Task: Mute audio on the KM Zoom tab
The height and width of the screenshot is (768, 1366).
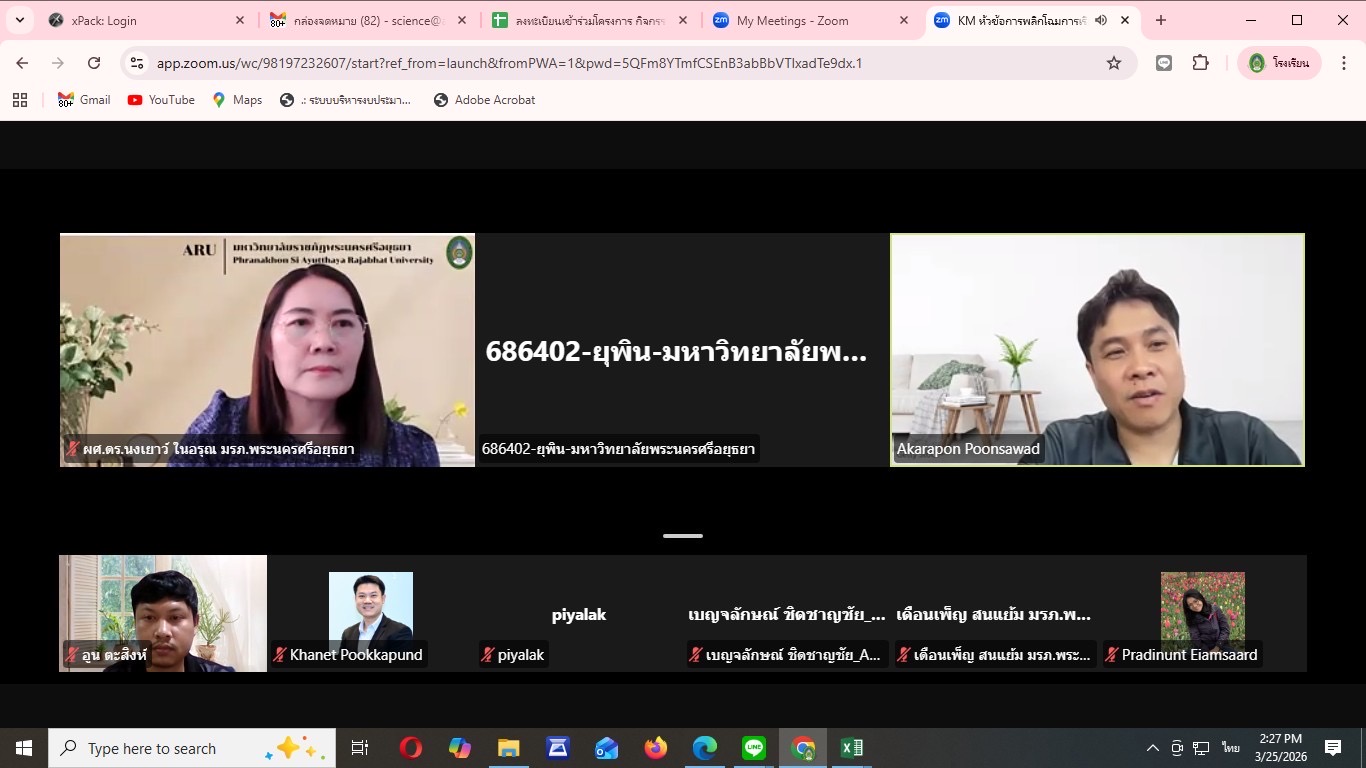Action: coord(1101,20)
